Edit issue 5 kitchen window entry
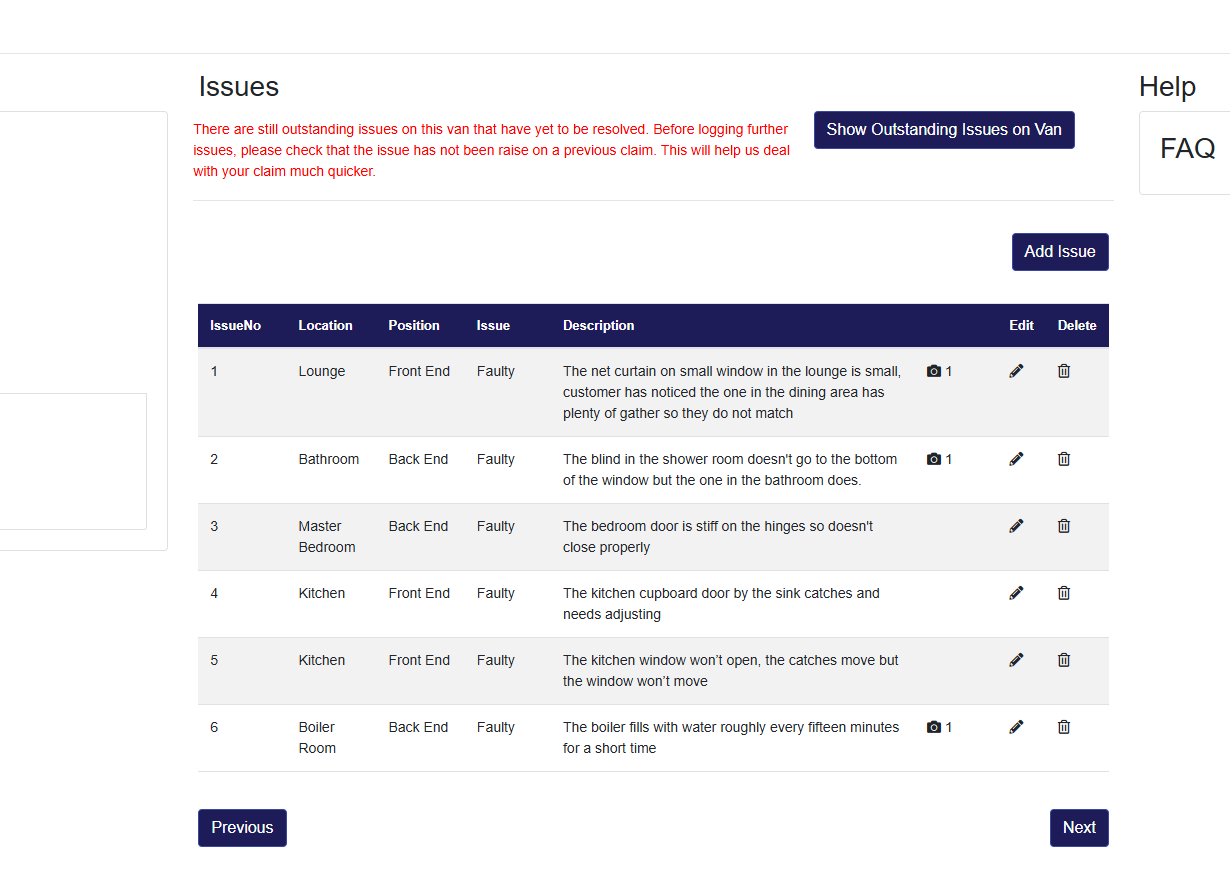 (1016, 660)
